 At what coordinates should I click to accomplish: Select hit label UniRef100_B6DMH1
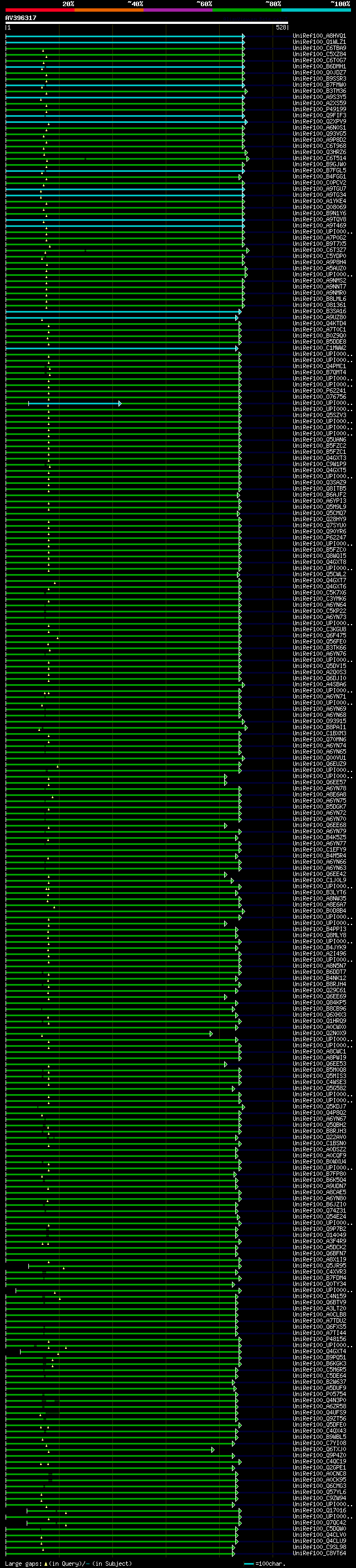tap(319, 66)
